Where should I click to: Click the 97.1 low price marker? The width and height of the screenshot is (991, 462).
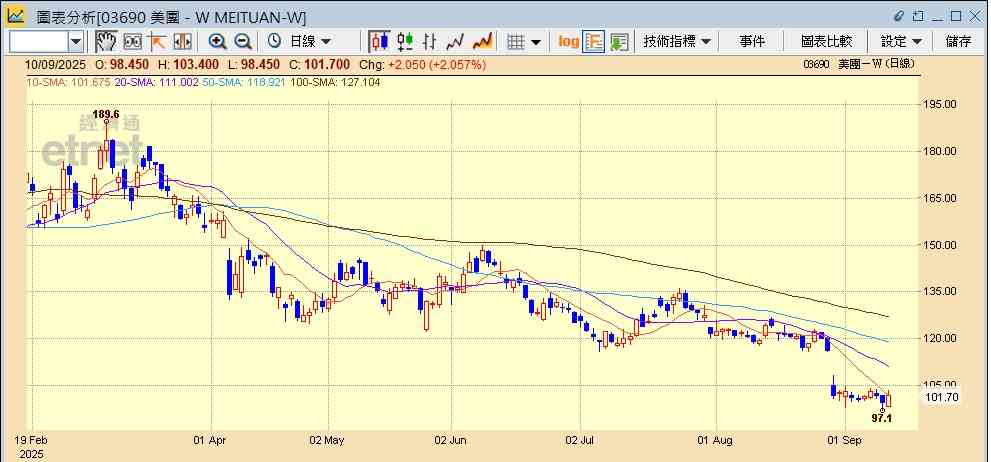[881, 418]
